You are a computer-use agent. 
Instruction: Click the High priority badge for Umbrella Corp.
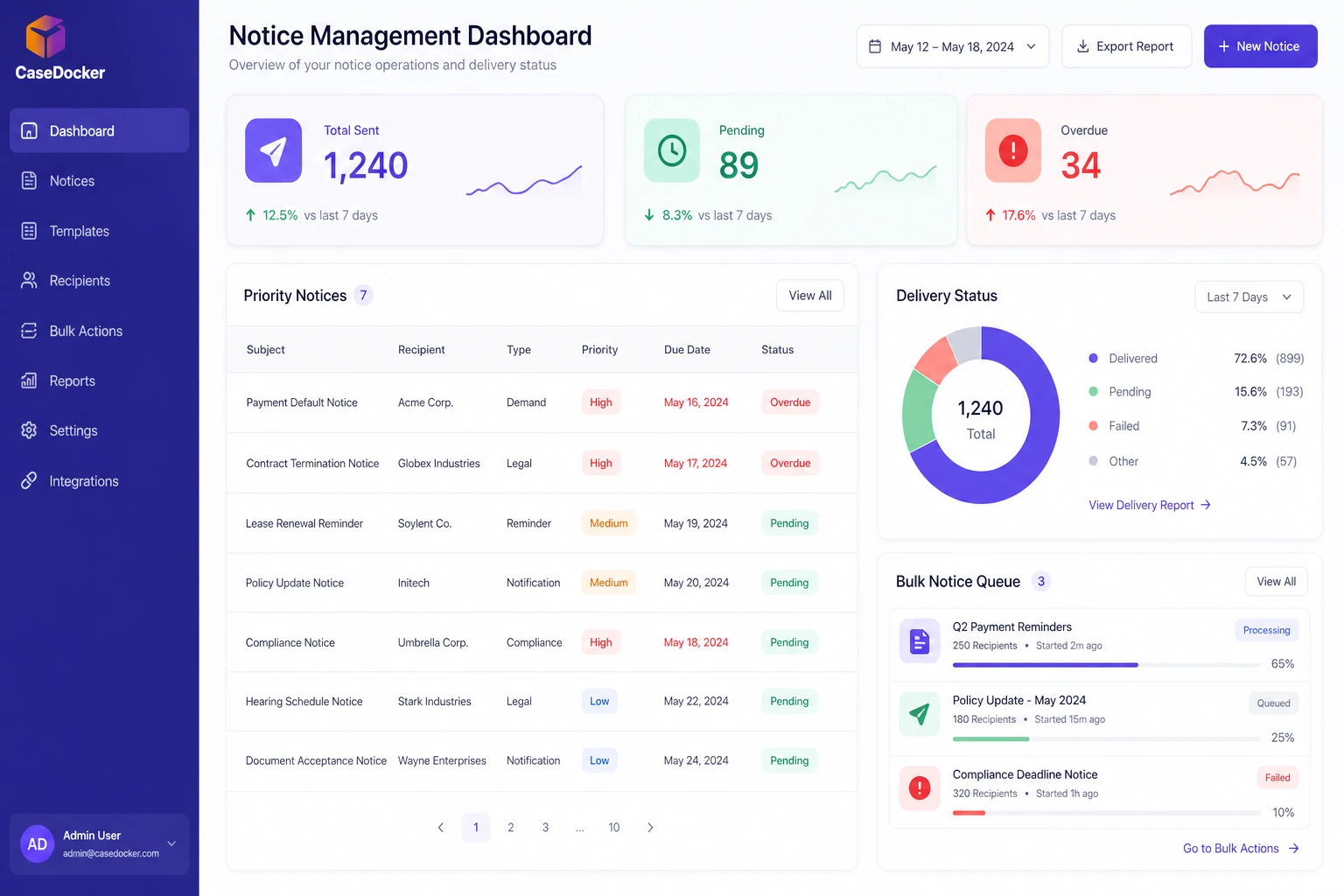[x=601, y=642]
